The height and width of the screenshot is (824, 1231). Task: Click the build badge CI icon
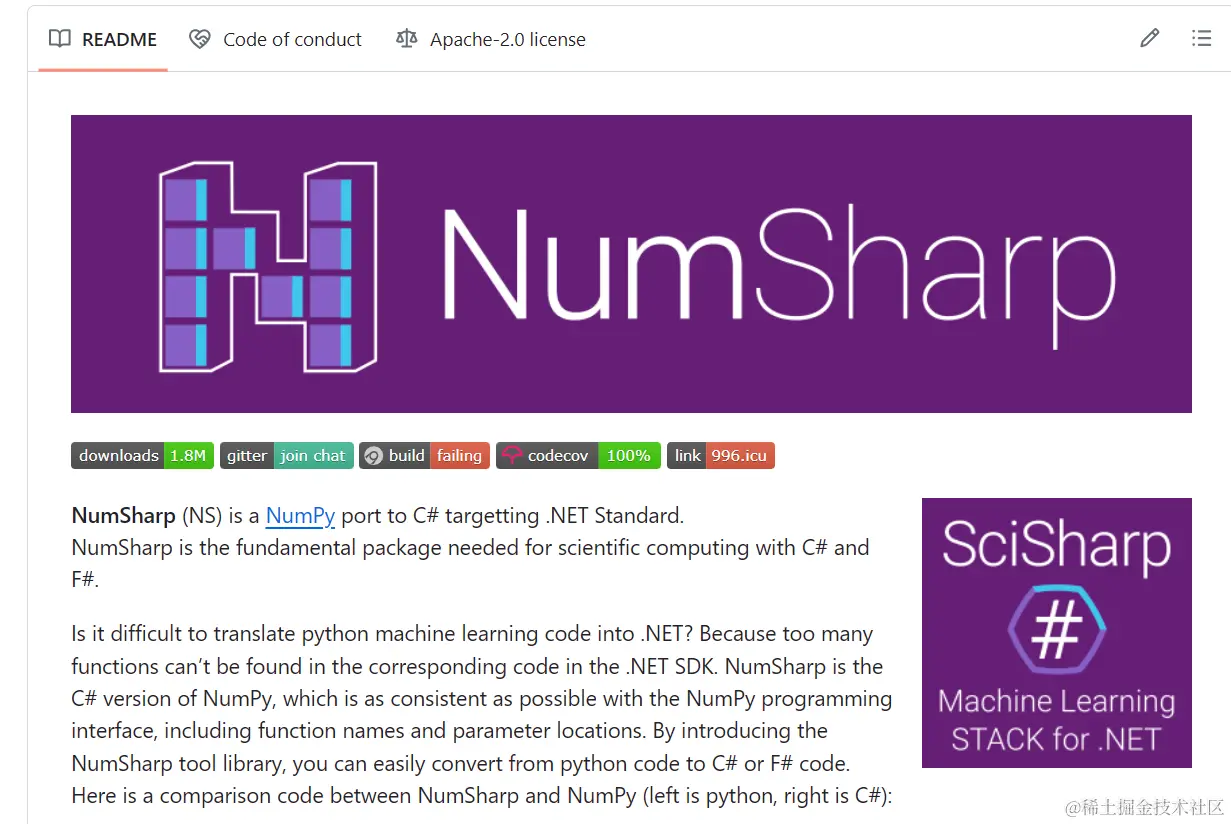click(x=373, y=456)
